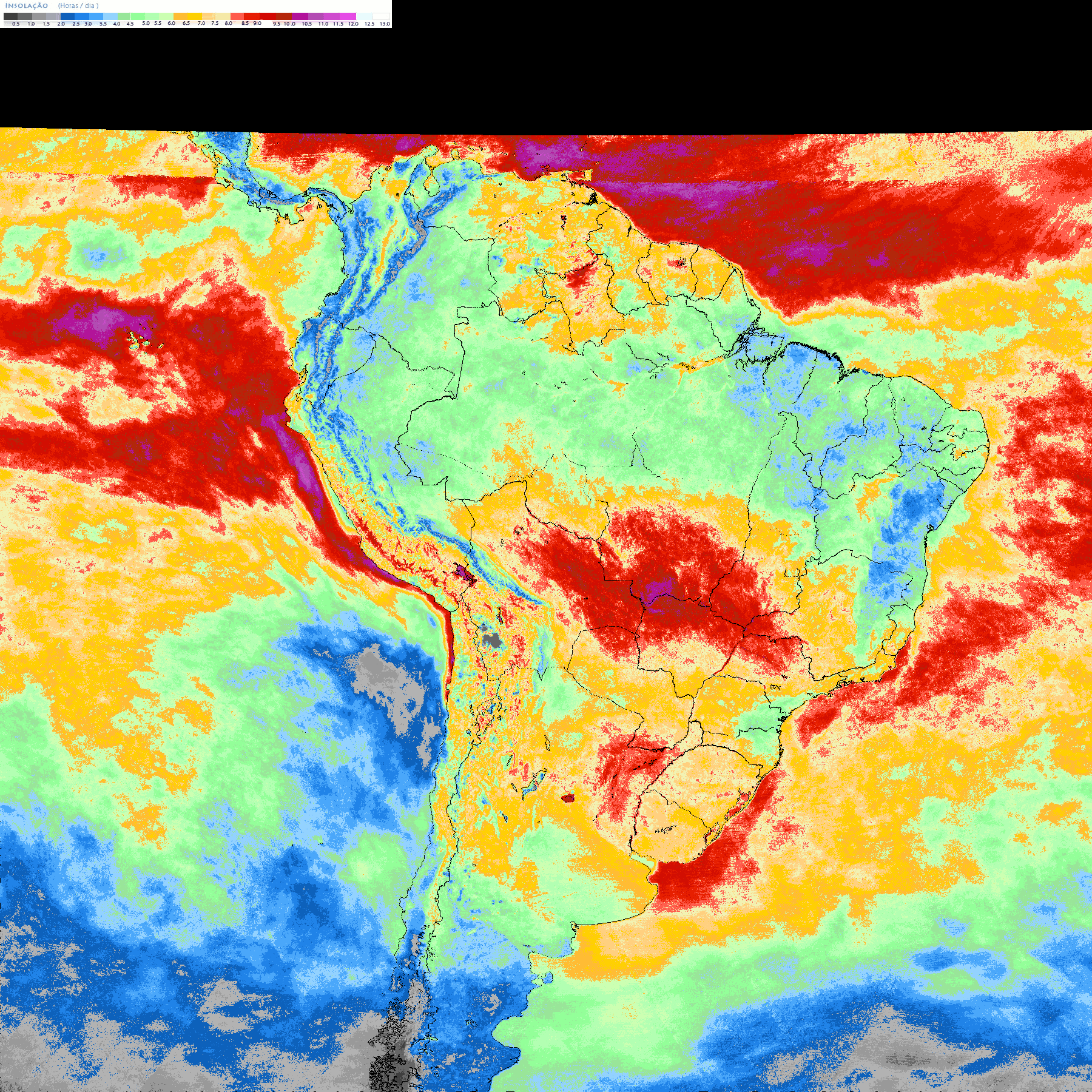Pick the bright magenta swatch before 12.0
Screen dimensions: 1092x1092
[x=348, y=16]
